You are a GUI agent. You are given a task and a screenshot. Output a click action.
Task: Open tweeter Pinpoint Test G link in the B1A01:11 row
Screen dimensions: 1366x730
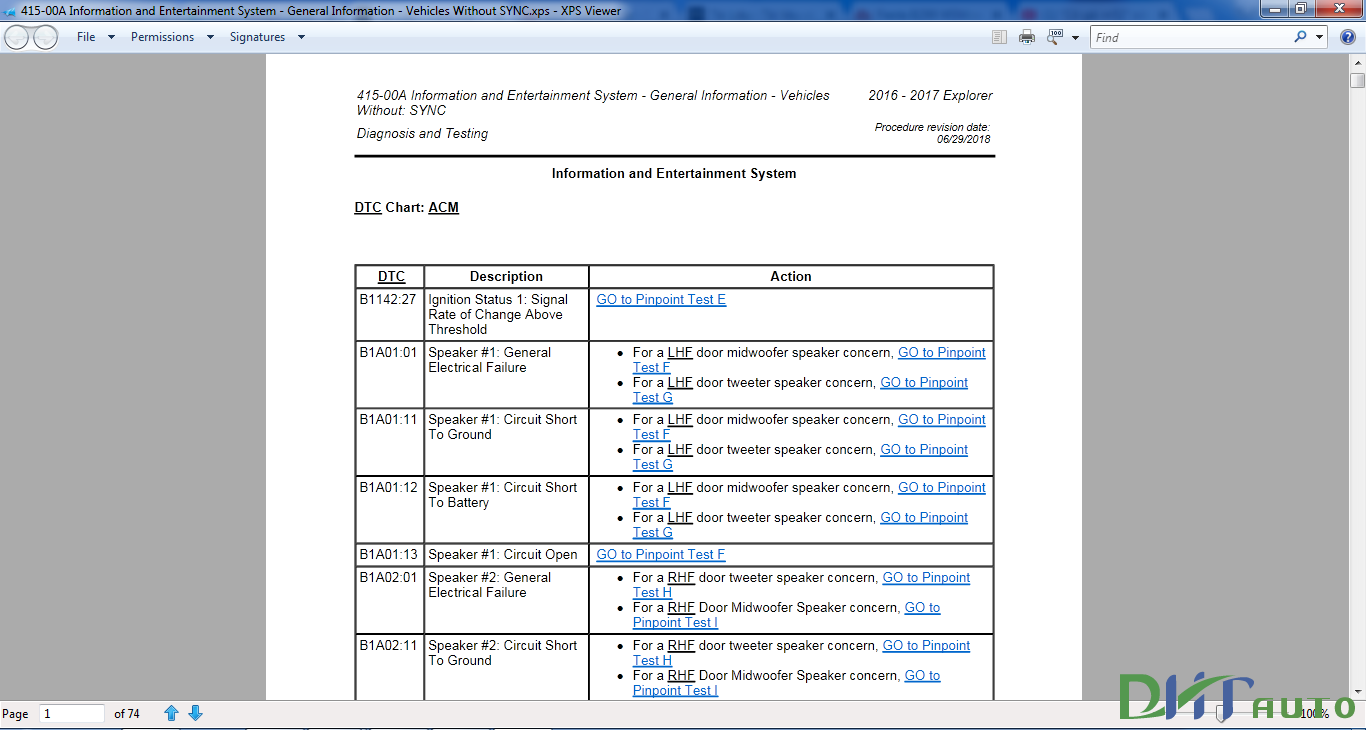(923, 450)
